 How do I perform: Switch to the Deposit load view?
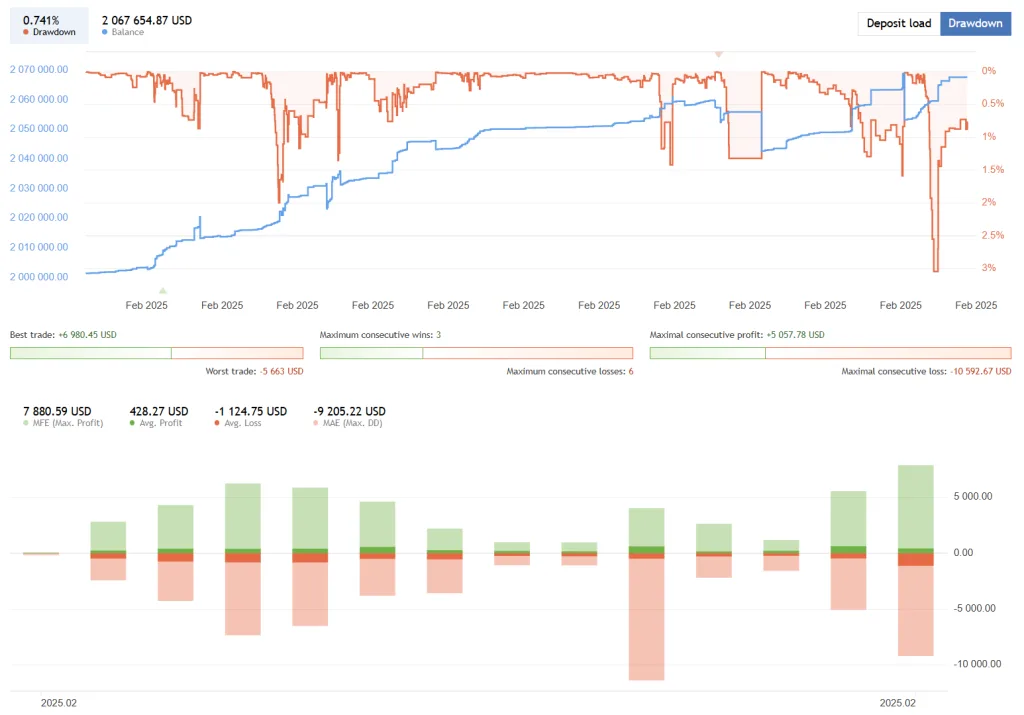click(897, 23)
